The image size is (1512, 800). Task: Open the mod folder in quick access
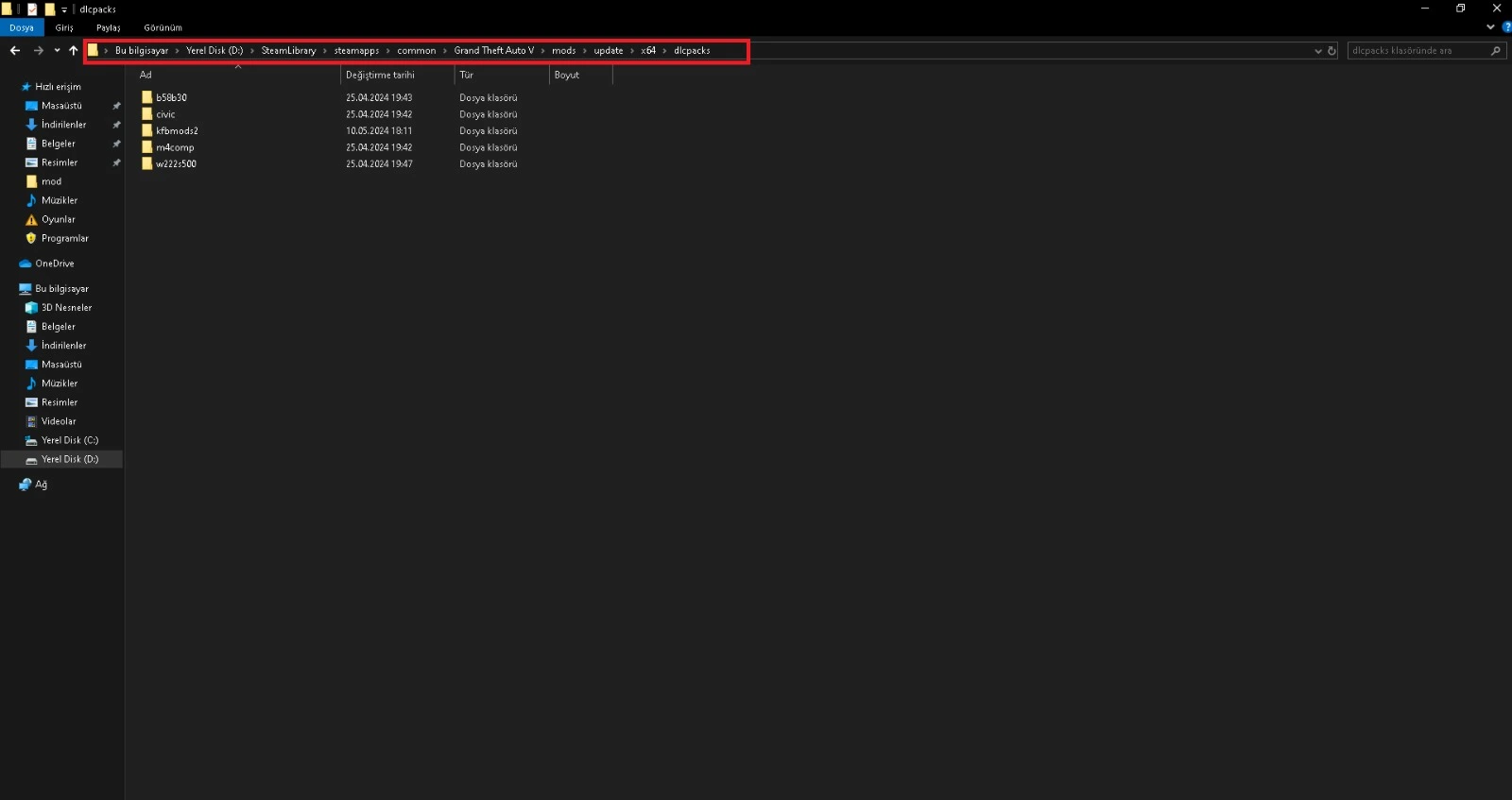click(x=51, y=181)
